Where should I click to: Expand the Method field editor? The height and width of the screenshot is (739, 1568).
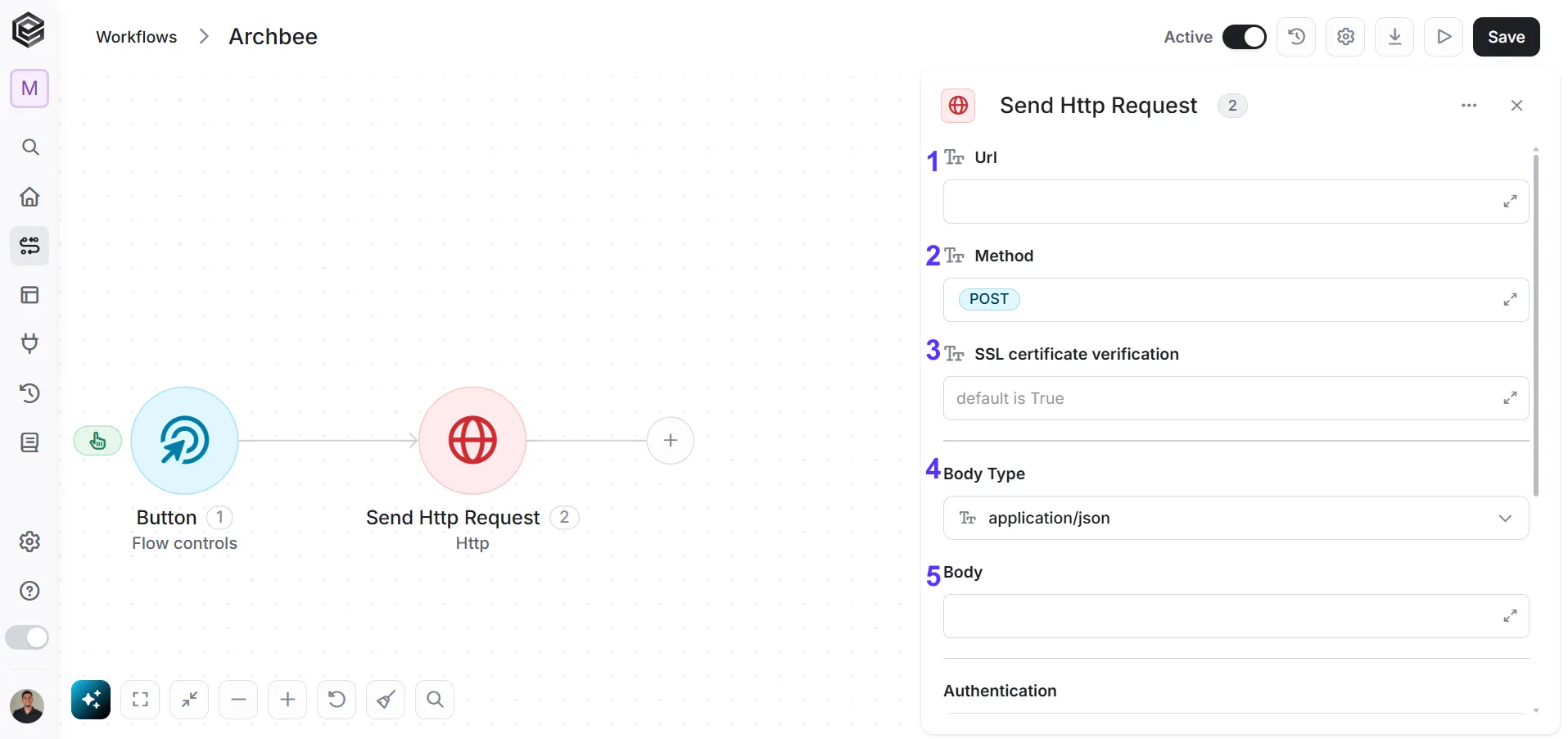pyautogui.click(x=1511, y=300)
